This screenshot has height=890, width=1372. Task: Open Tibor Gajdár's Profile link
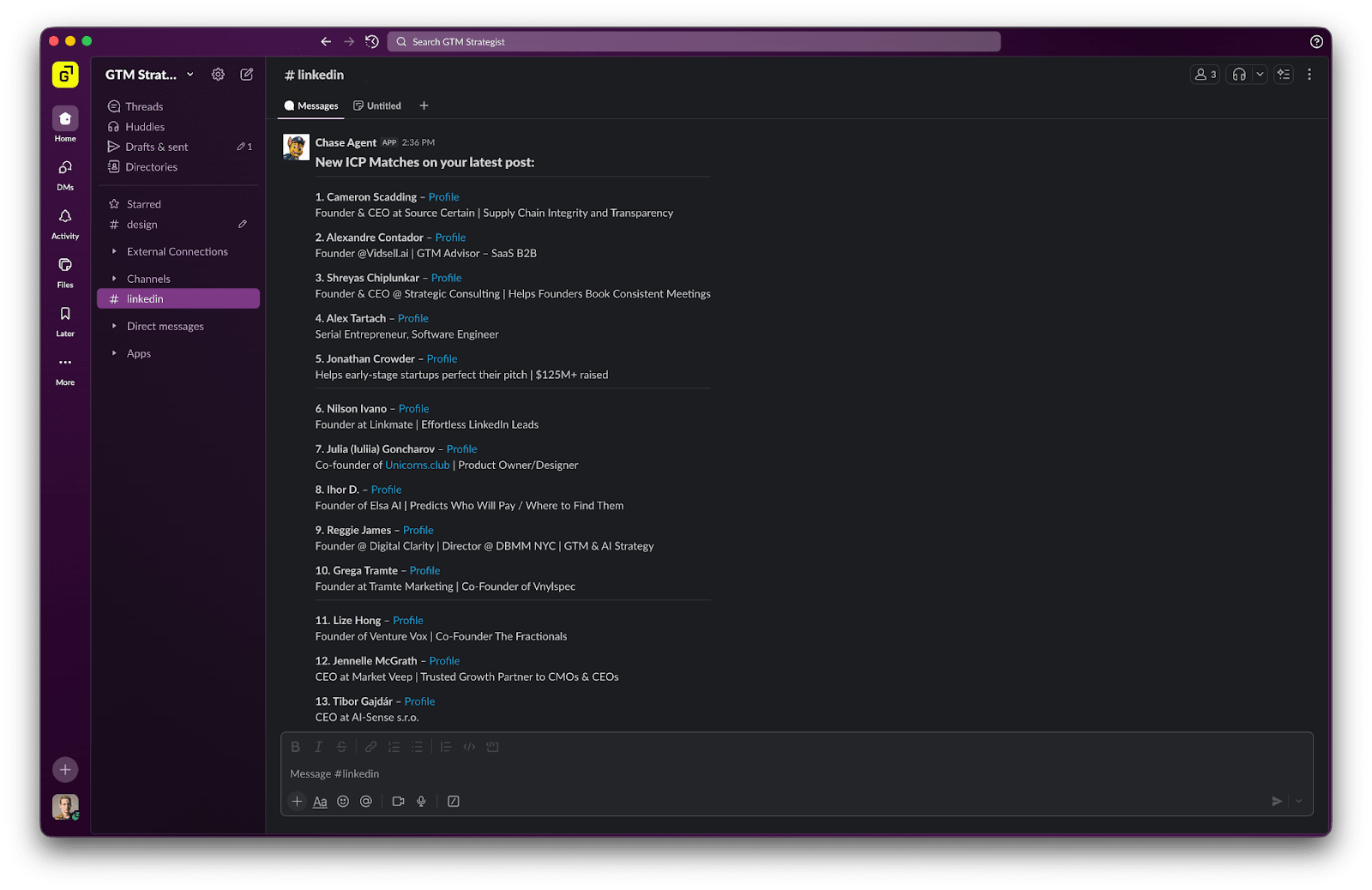[x=419, y=701]
